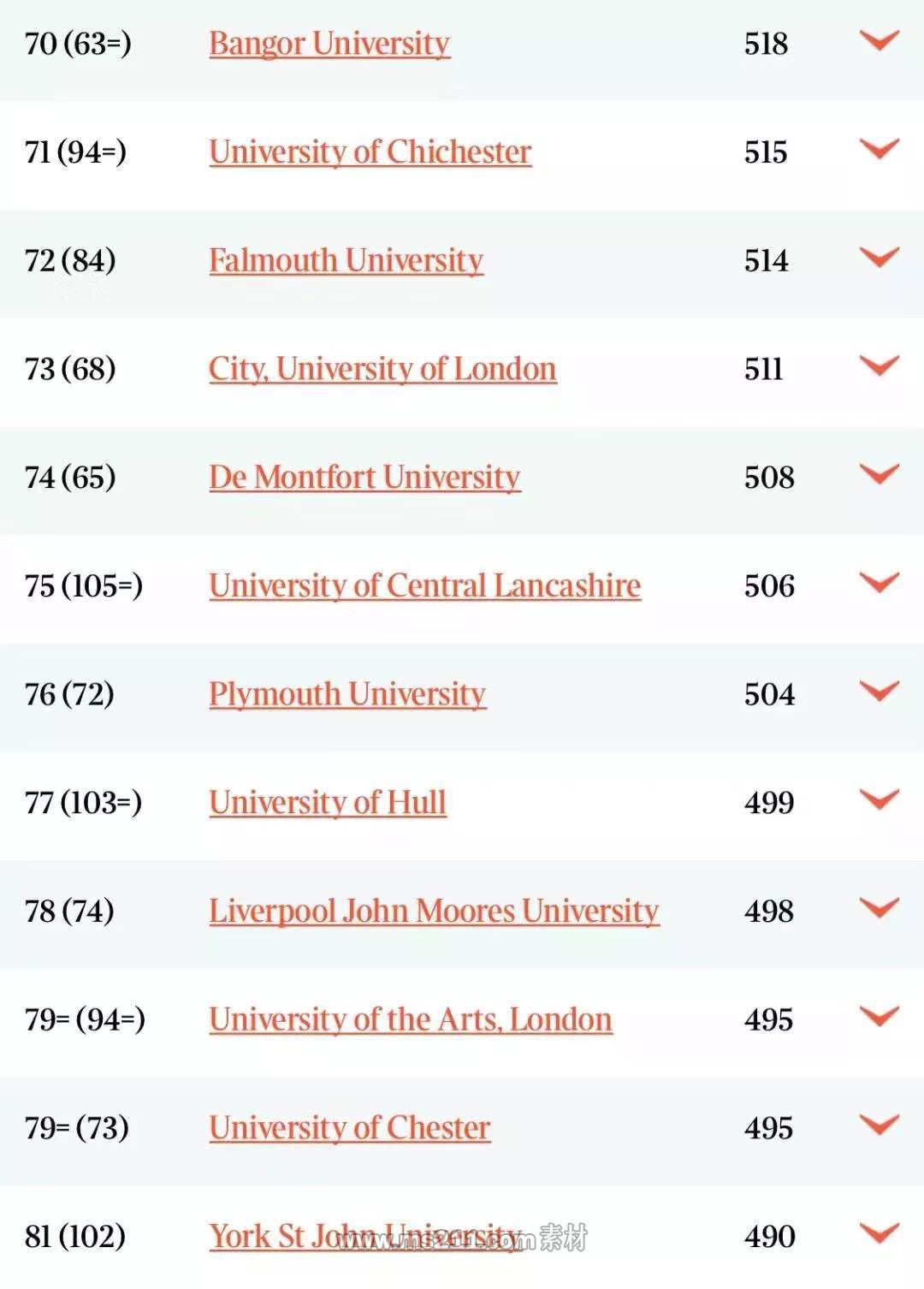The width and height of the screenshot is (924, 1289).
Task: Click University of the Arts, London link
Action: pyautogui.click(x=411, y=1020)
